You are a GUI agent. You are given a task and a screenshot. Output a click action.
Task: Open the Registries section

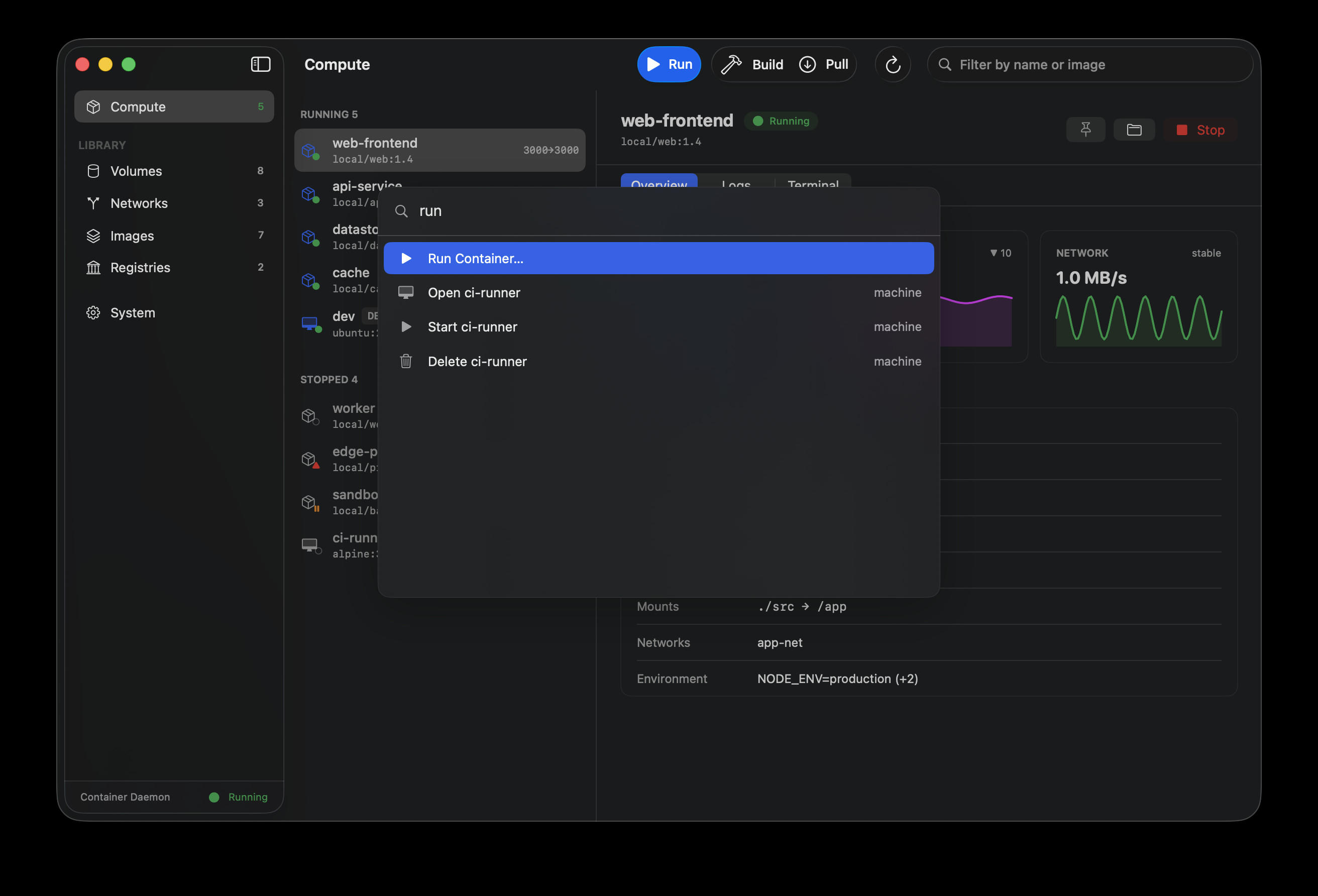(174, 267)
